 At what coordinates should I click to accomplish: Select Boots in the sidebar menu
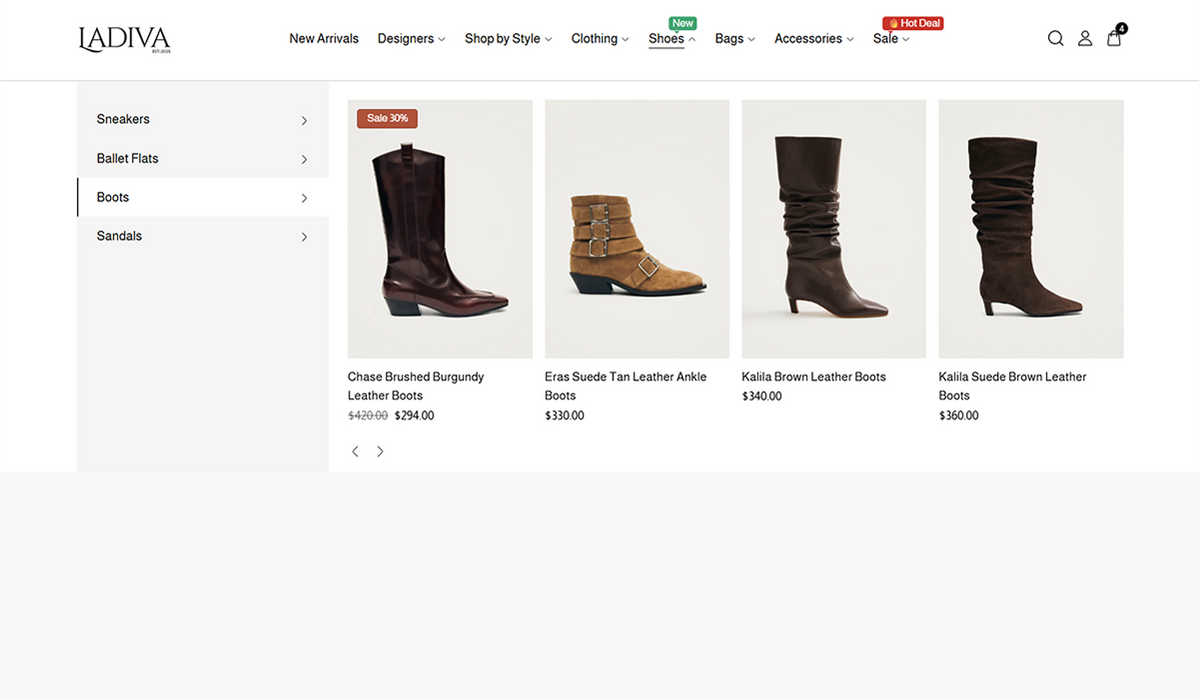(x=113, y=197)
